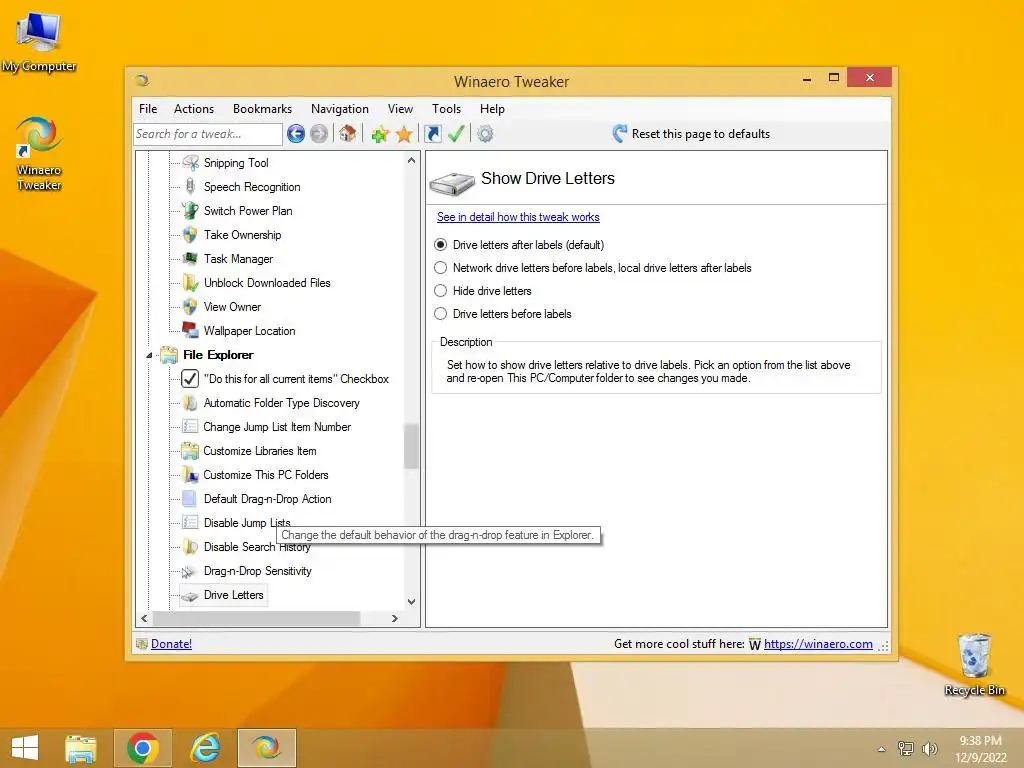Click Reset this page to defaults
The image size is (1024, 768).
(692, 134)
